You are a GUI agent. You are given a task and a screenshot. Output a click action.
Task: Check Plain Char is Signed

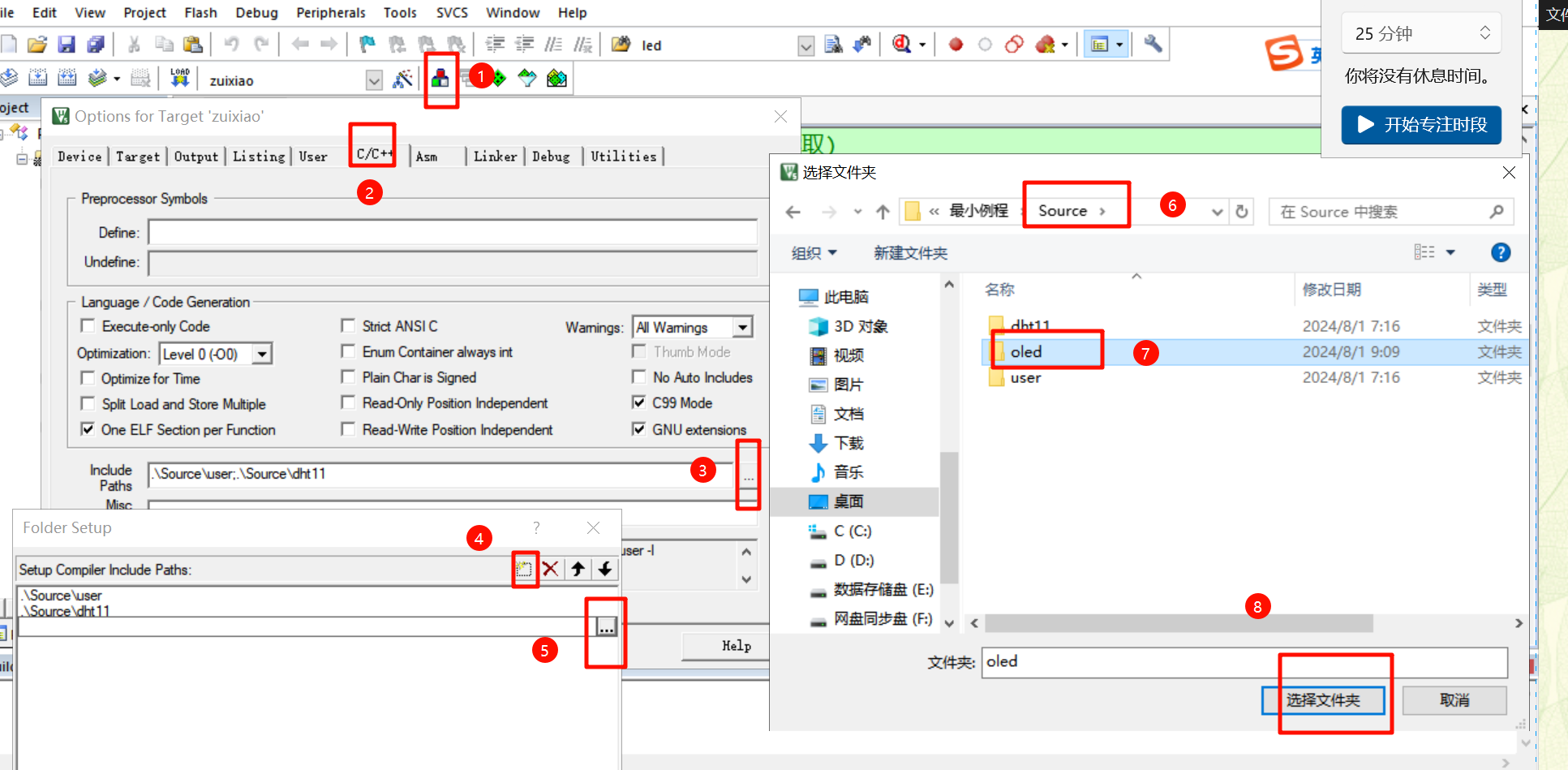(348, 376)
